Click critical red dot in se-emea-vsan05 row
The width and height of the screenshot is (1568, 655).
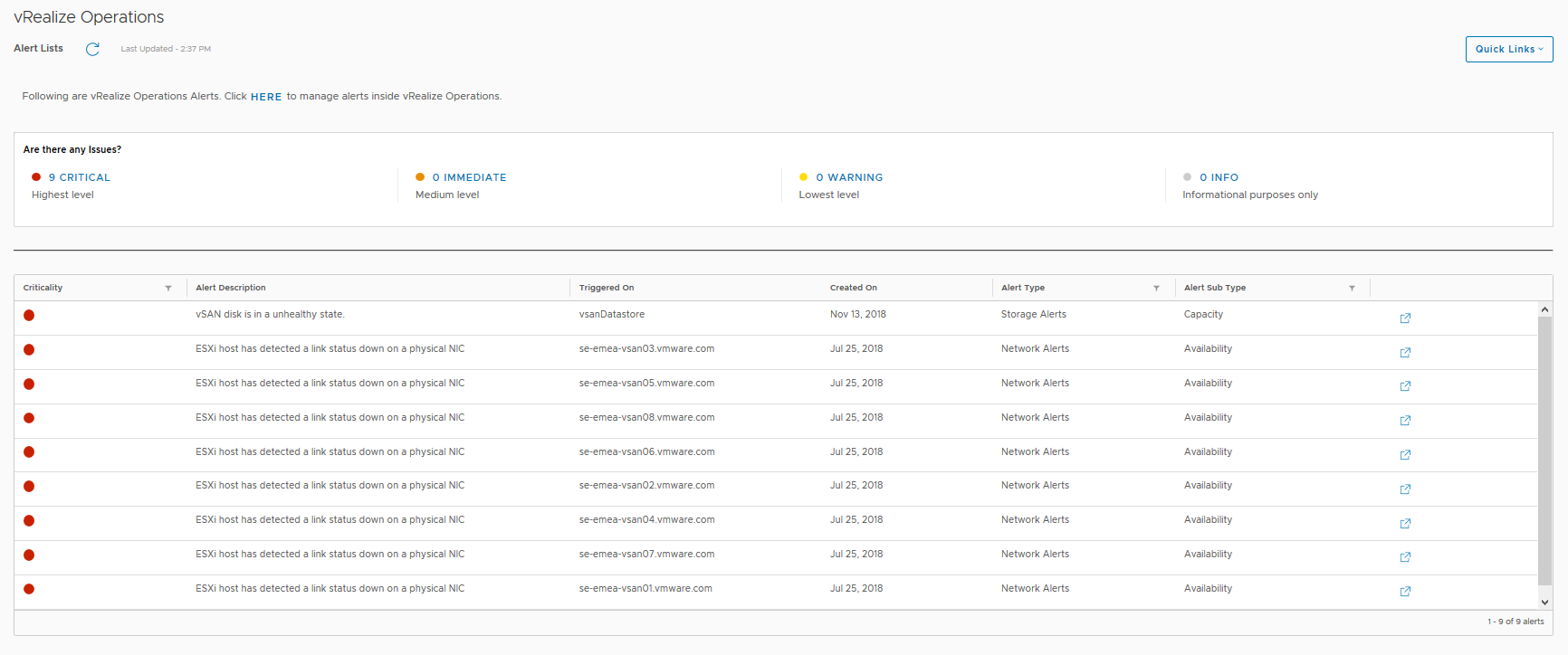[29, 384]
